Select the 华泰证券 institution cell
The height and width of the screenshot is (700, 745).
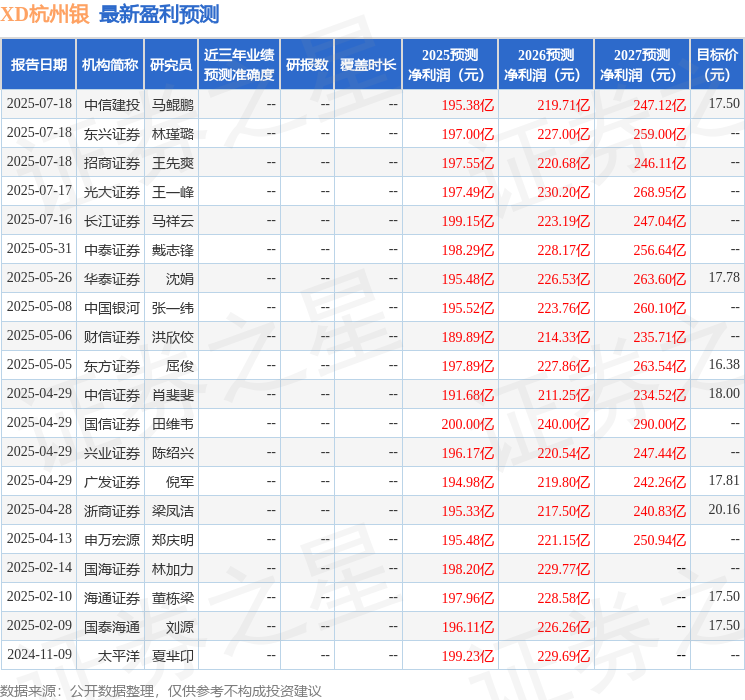(112, 279)
